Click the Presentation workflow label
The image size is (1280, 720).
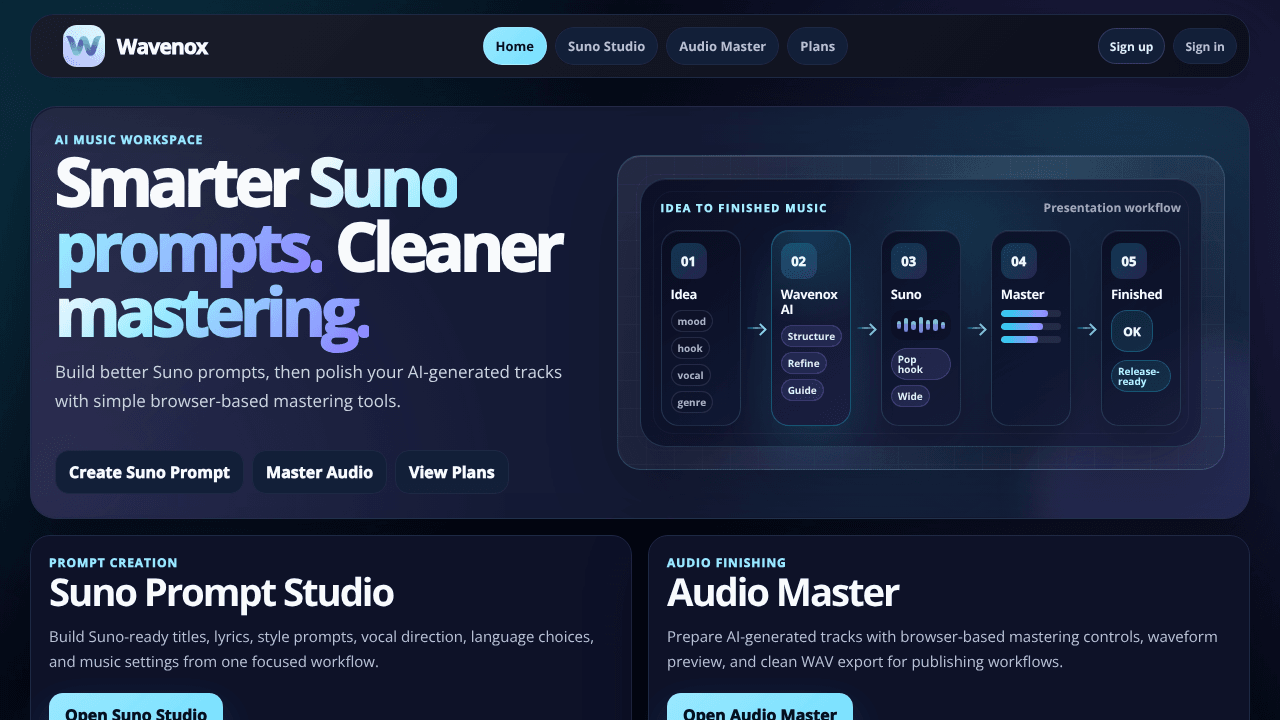(x=1112, y=208)
